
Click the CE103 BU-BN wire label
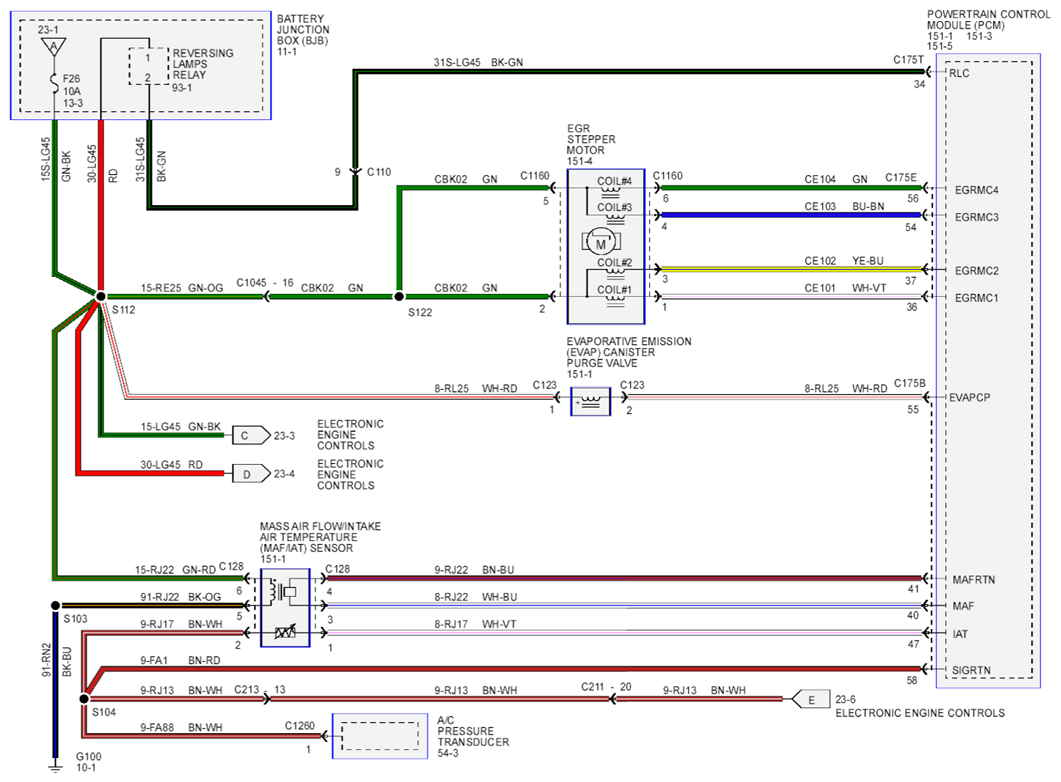(844, 206)
